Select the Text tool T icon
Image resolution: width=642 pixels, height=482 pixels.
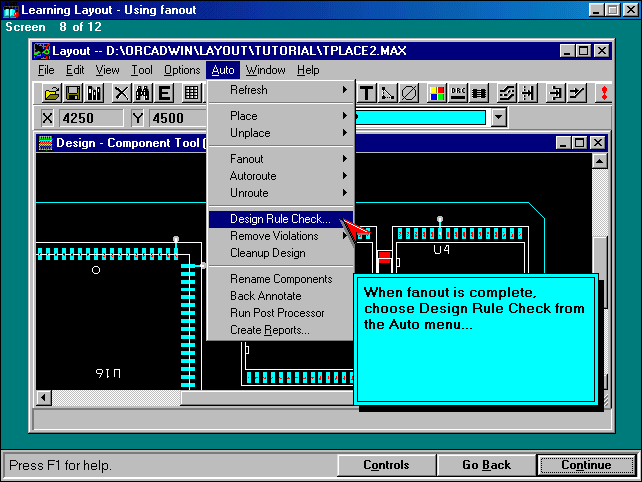coord(366,93)
